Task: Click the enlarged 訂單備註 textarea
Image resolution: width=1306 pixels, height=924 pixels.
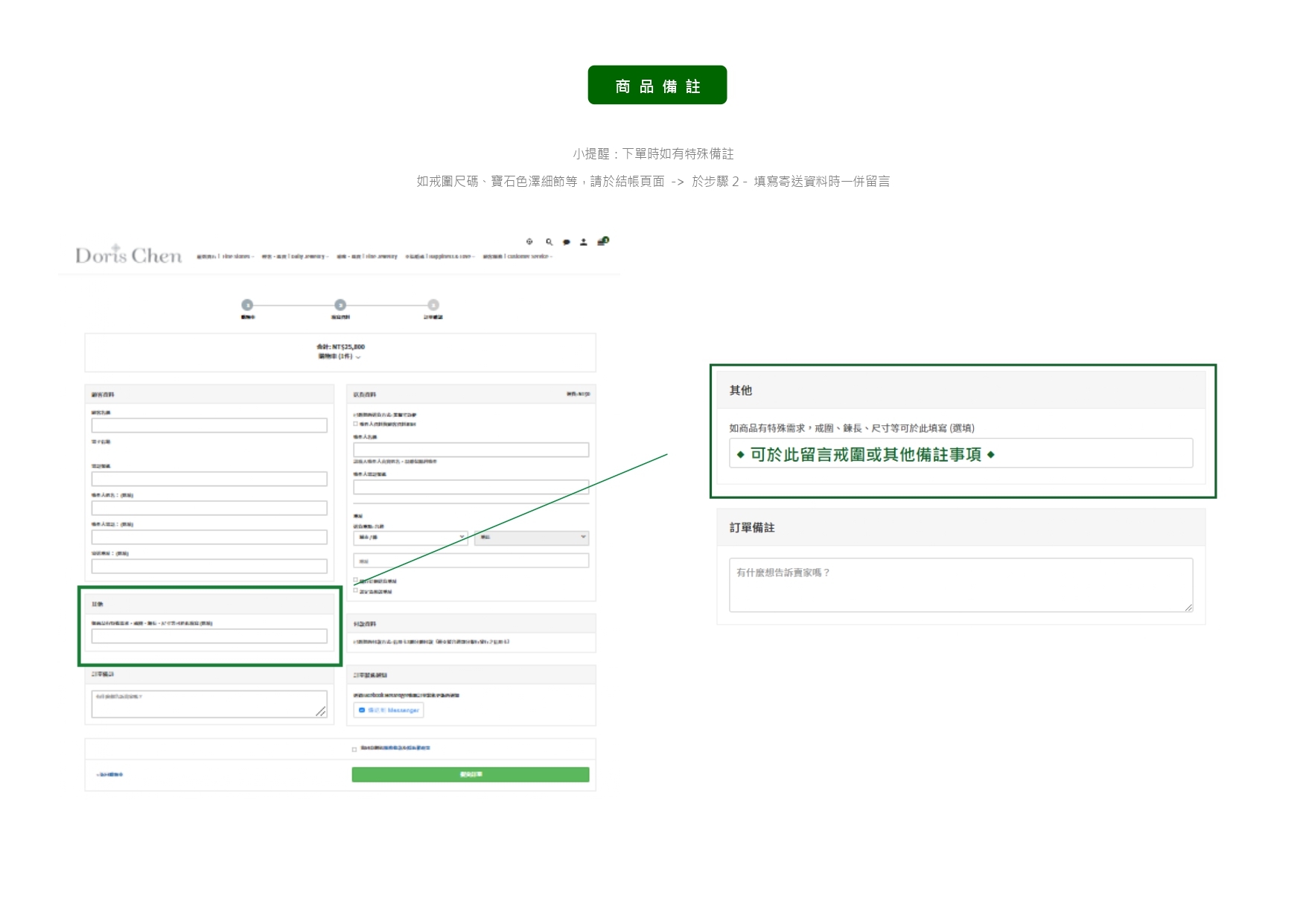Action: coord(961,585)
